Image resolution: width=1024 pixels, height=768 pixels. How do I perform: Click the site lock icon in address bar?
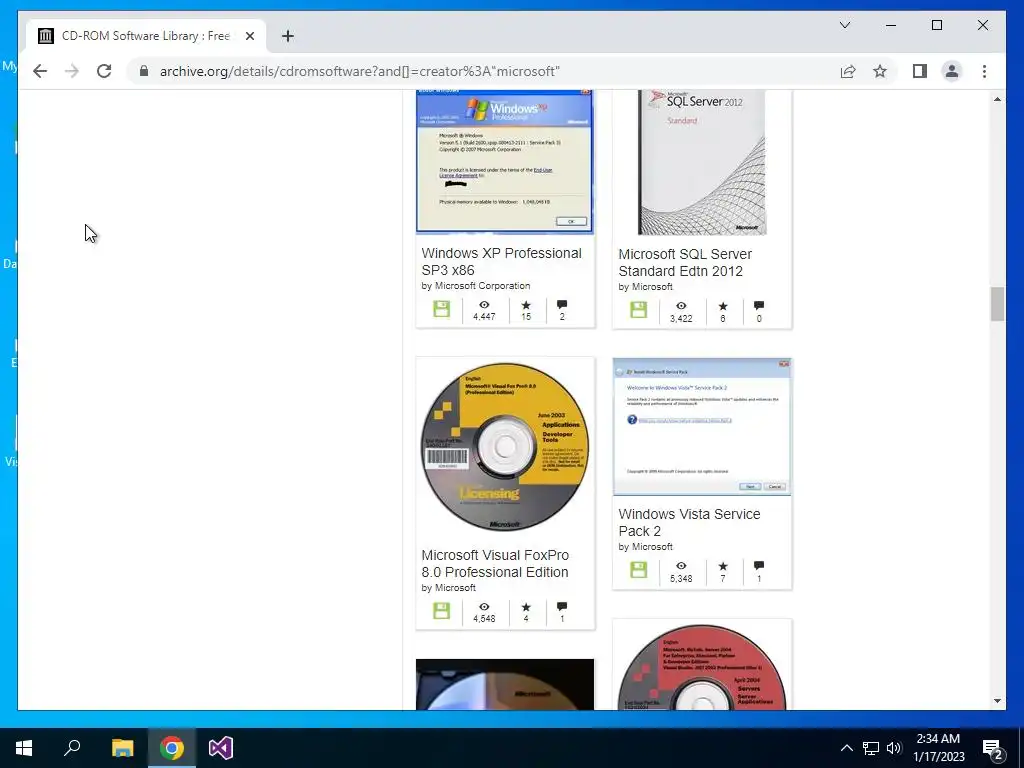pyautogui.click(x=144, y=71)
